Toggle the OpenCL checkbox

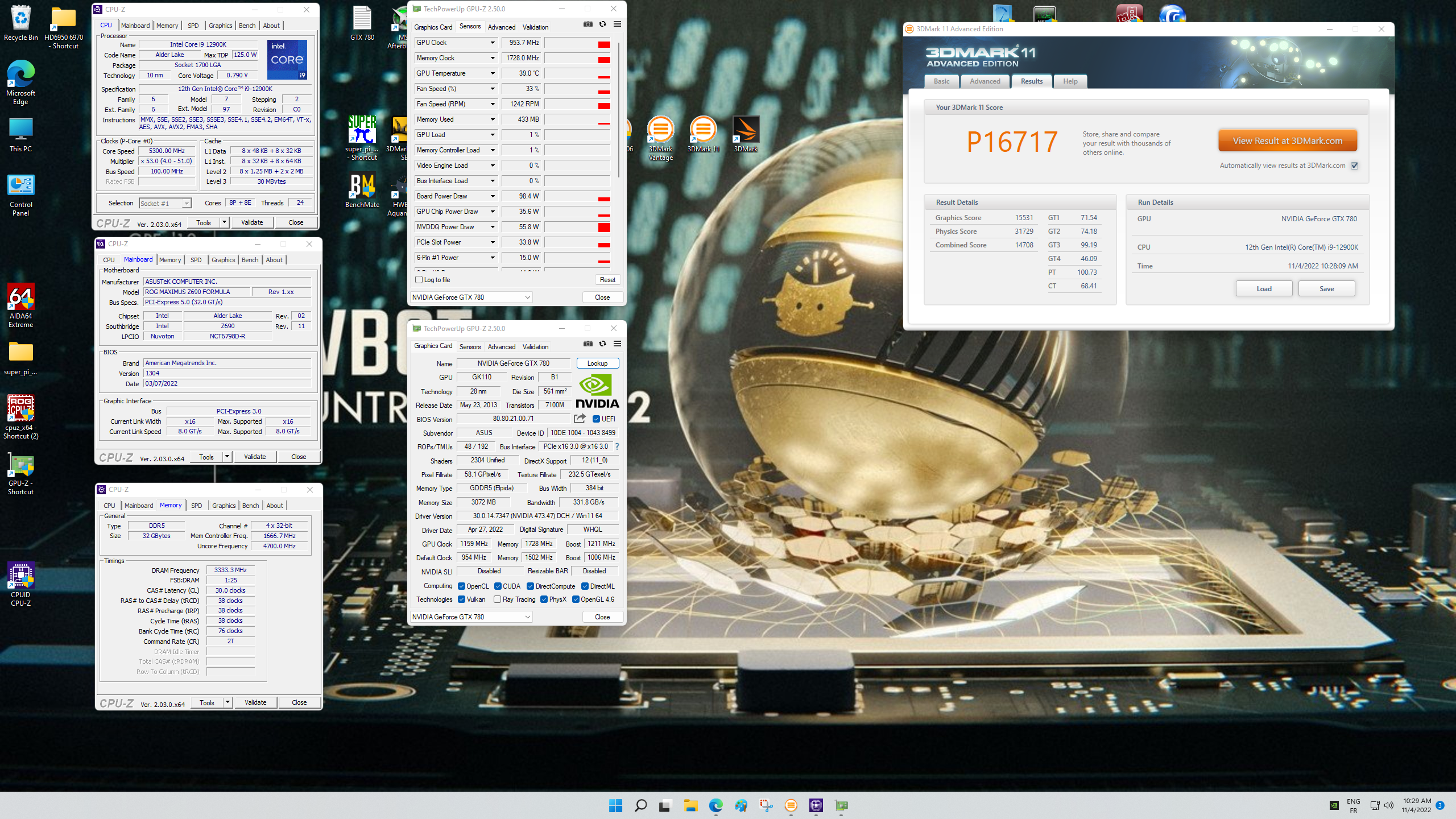(462, 586)
